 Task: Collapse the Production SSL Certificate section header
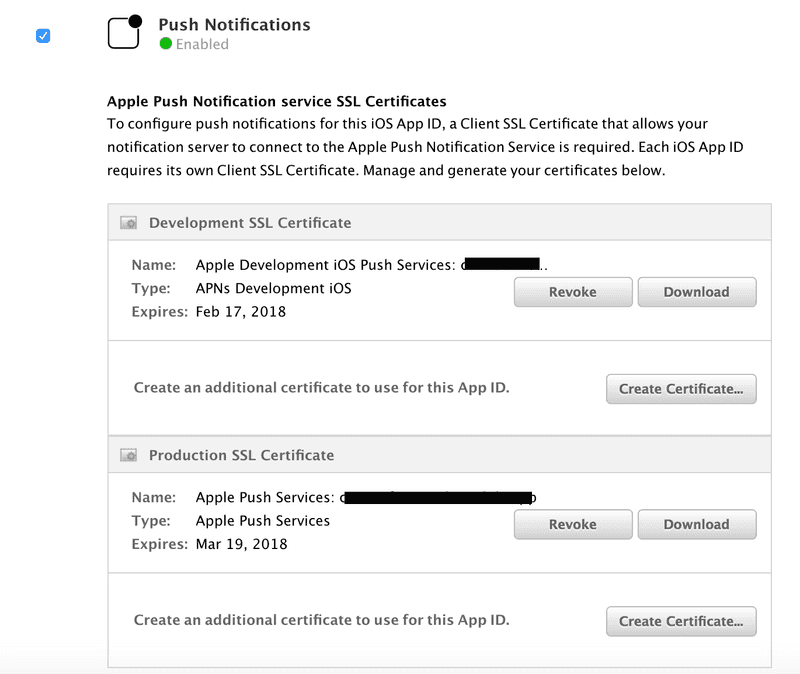click(x=244, y=454)
